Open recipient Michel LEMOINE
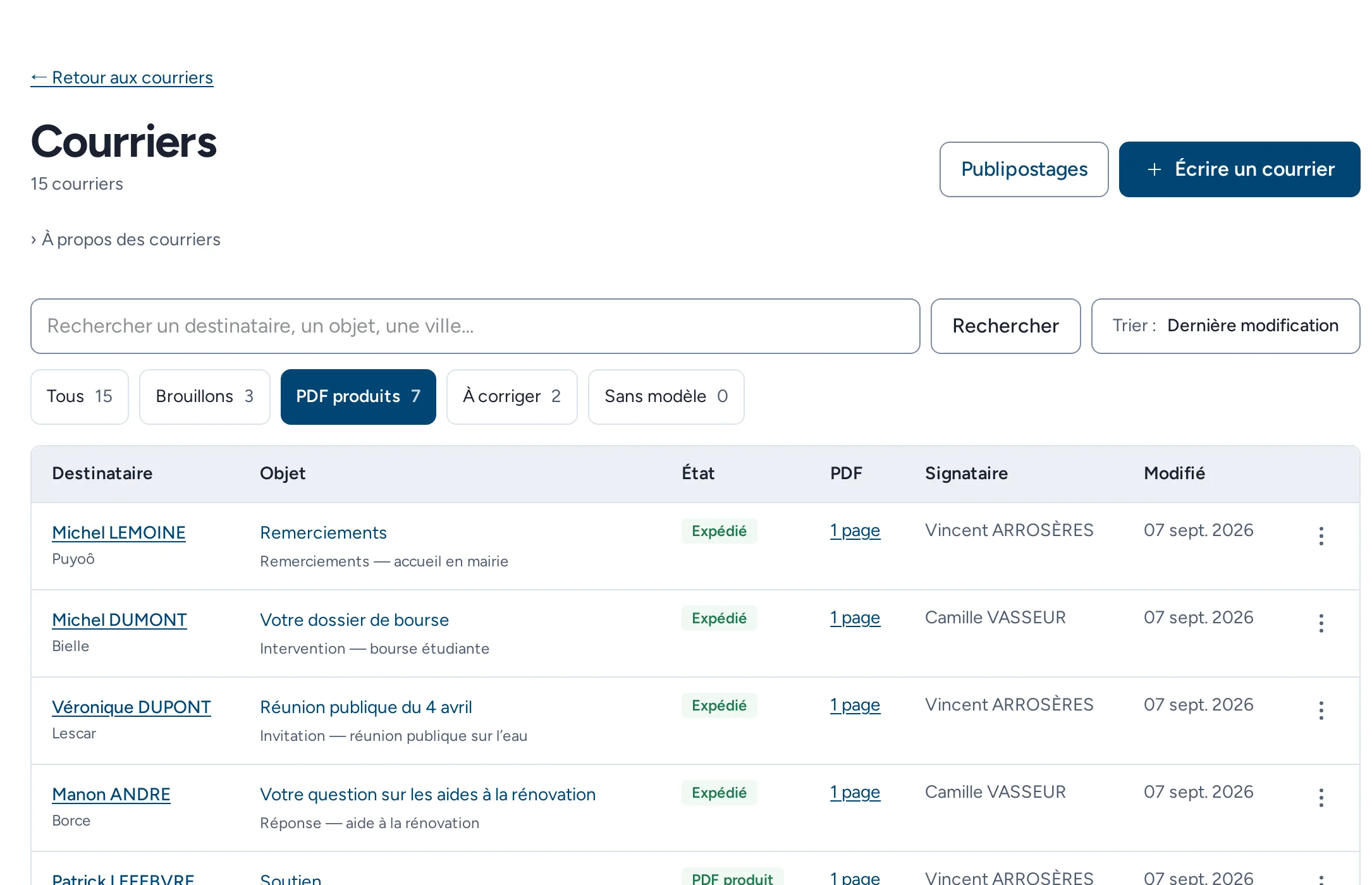 coord(119,533)
